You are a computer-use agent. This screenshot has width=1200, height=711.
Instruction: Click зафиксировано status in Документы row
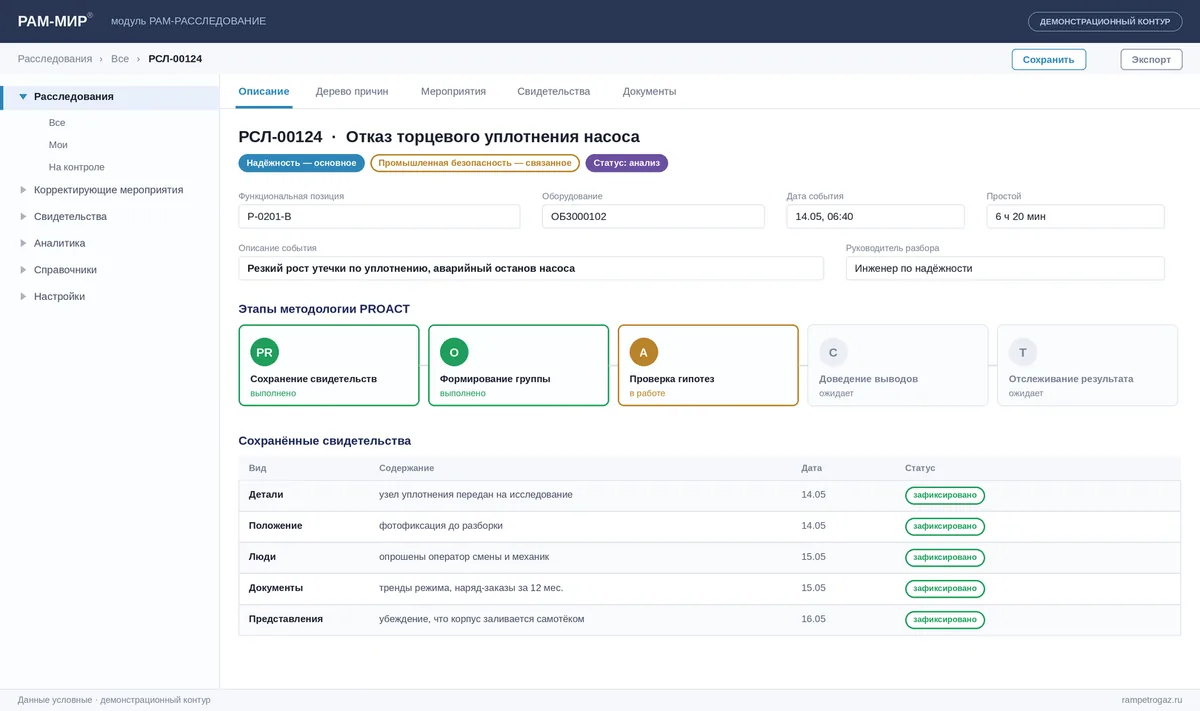[x=945, y=589]
